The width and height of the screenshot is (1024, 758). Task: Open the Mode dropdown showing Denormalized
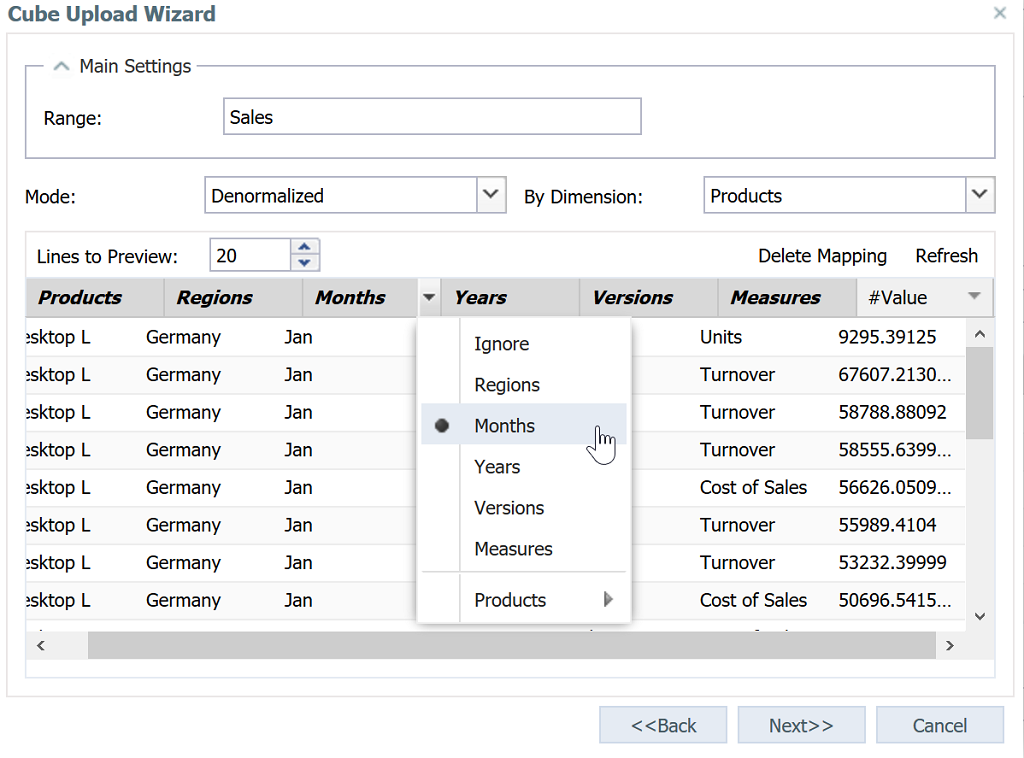point(490,195)
